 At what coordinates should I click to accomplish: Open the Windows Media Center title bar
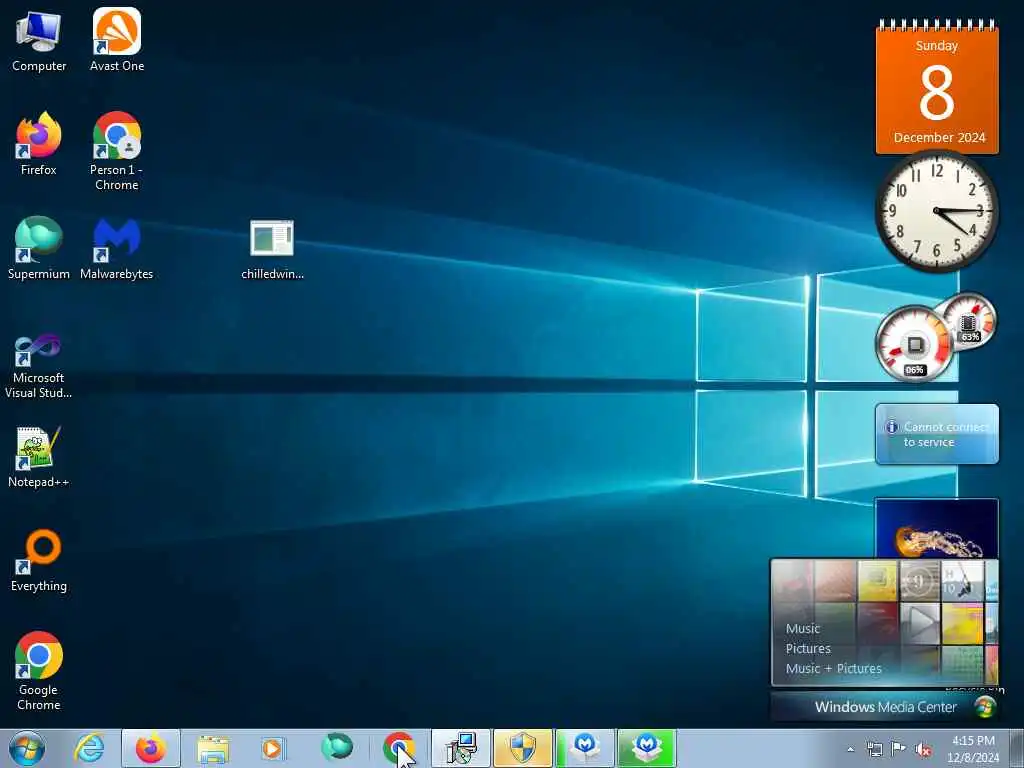(885, 707)
